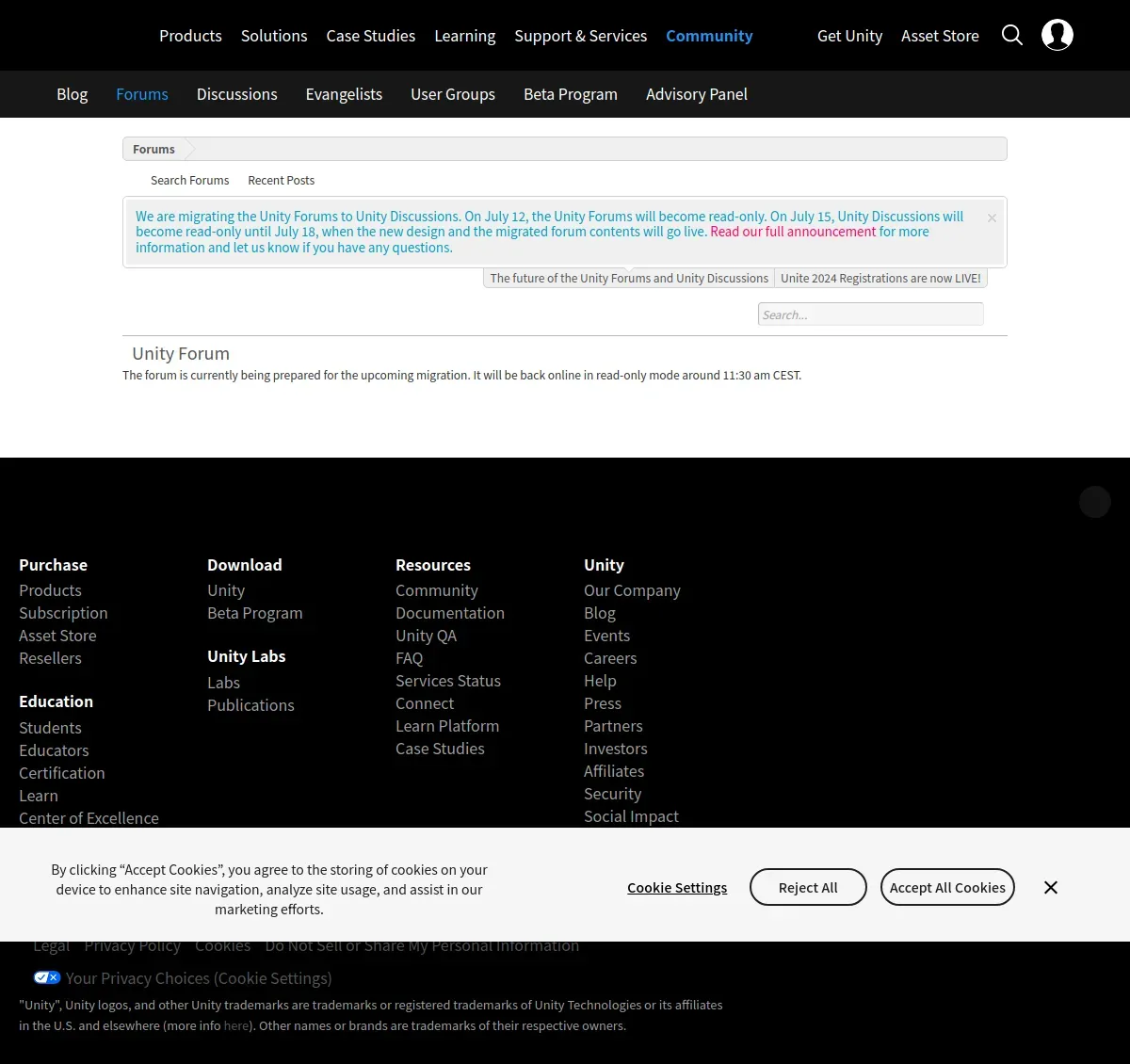Viewport: 1130px width, 1064px height.
Task: Open Unity link under Download
Action: pyautogui.click(x=226, y=590)
